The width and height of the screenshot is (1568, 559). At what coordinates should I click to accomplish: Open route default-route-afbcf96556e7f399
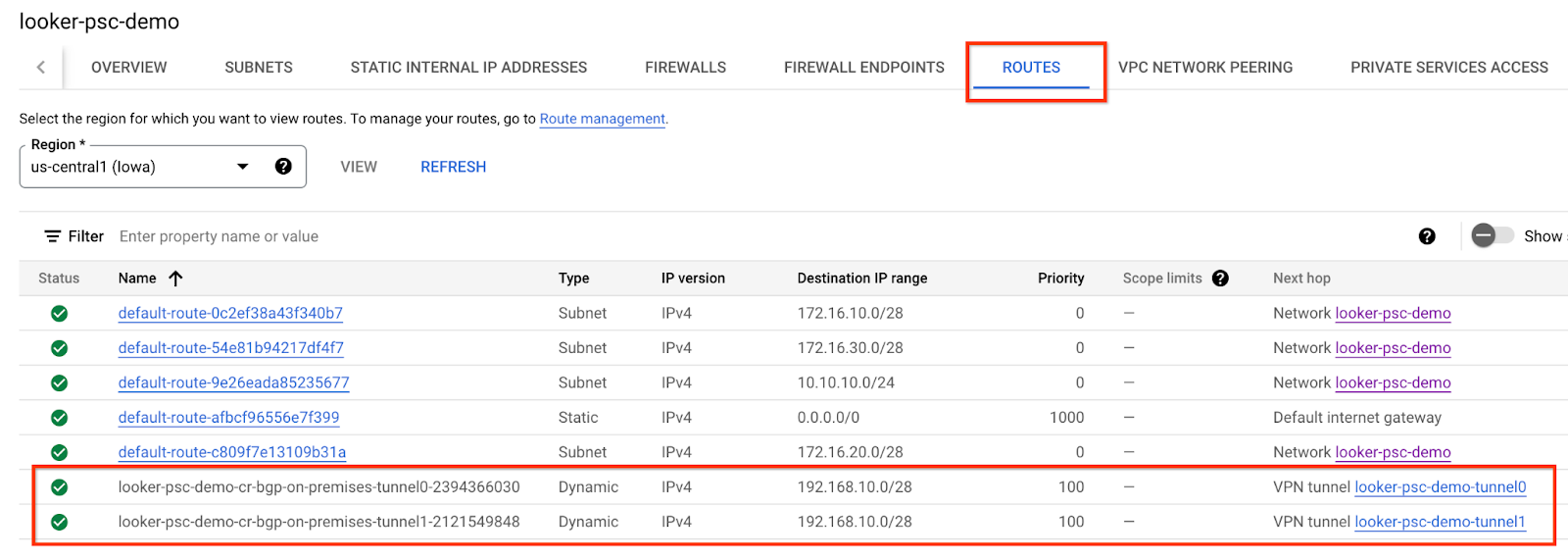[x=228, y=418]
